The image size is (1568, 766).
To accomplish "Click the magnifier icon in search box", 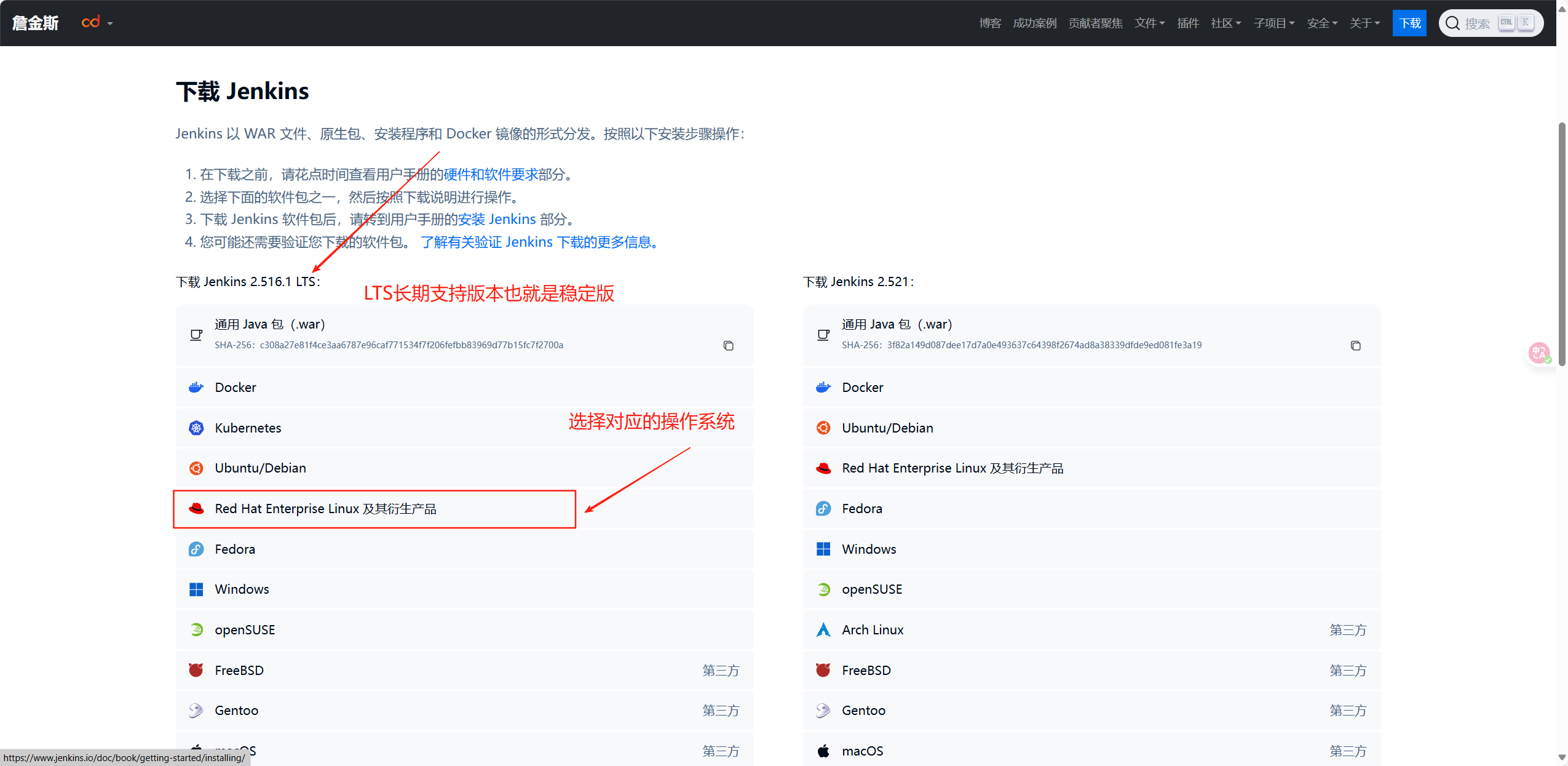I will click(x=1452, y=23).
